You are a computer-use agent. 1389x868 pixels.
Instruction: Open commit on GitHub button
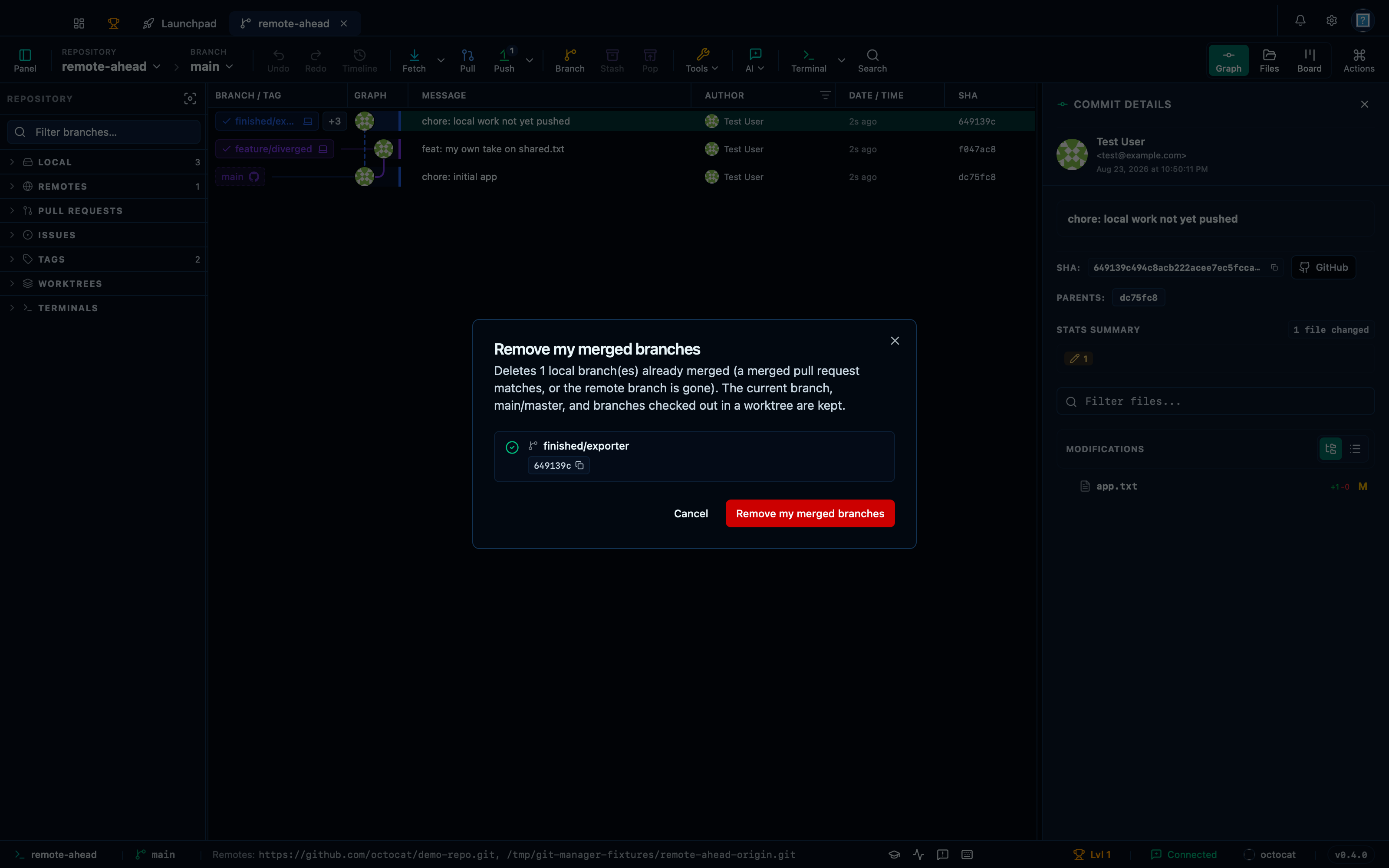[1323, 267]
